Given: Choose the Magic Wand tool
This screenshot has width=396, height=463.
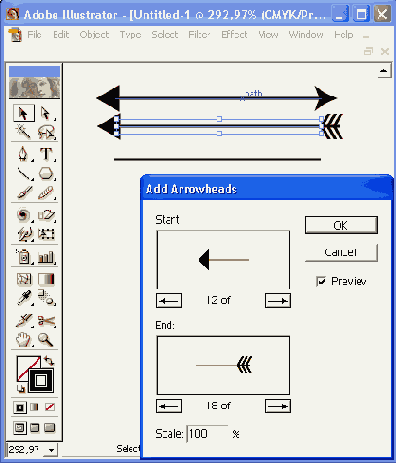Looking at the screenshot, I should (24, 132).
